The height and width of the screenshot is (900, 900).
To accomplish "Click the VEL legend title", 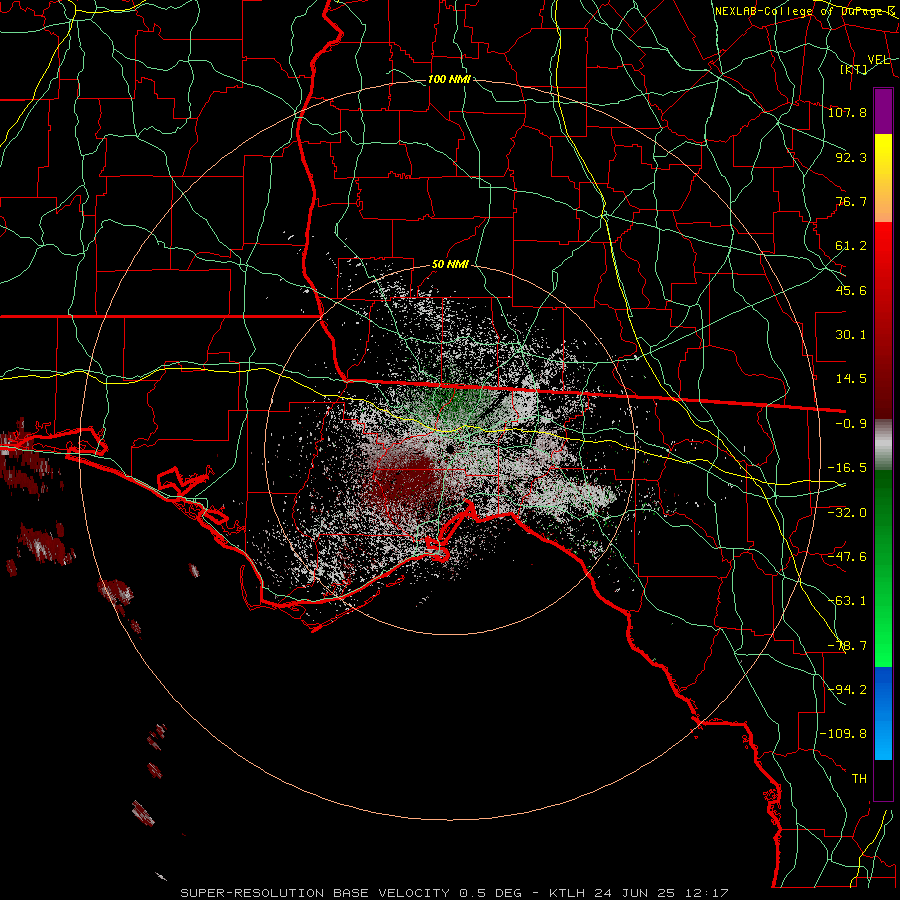I will (878, 60).
